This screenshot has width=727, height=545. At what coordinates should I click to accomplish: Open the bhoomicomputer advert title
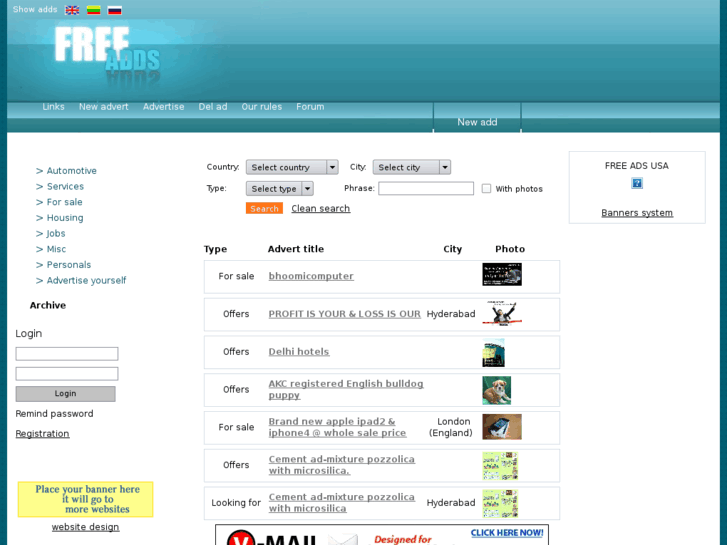[x=311, y=276]
